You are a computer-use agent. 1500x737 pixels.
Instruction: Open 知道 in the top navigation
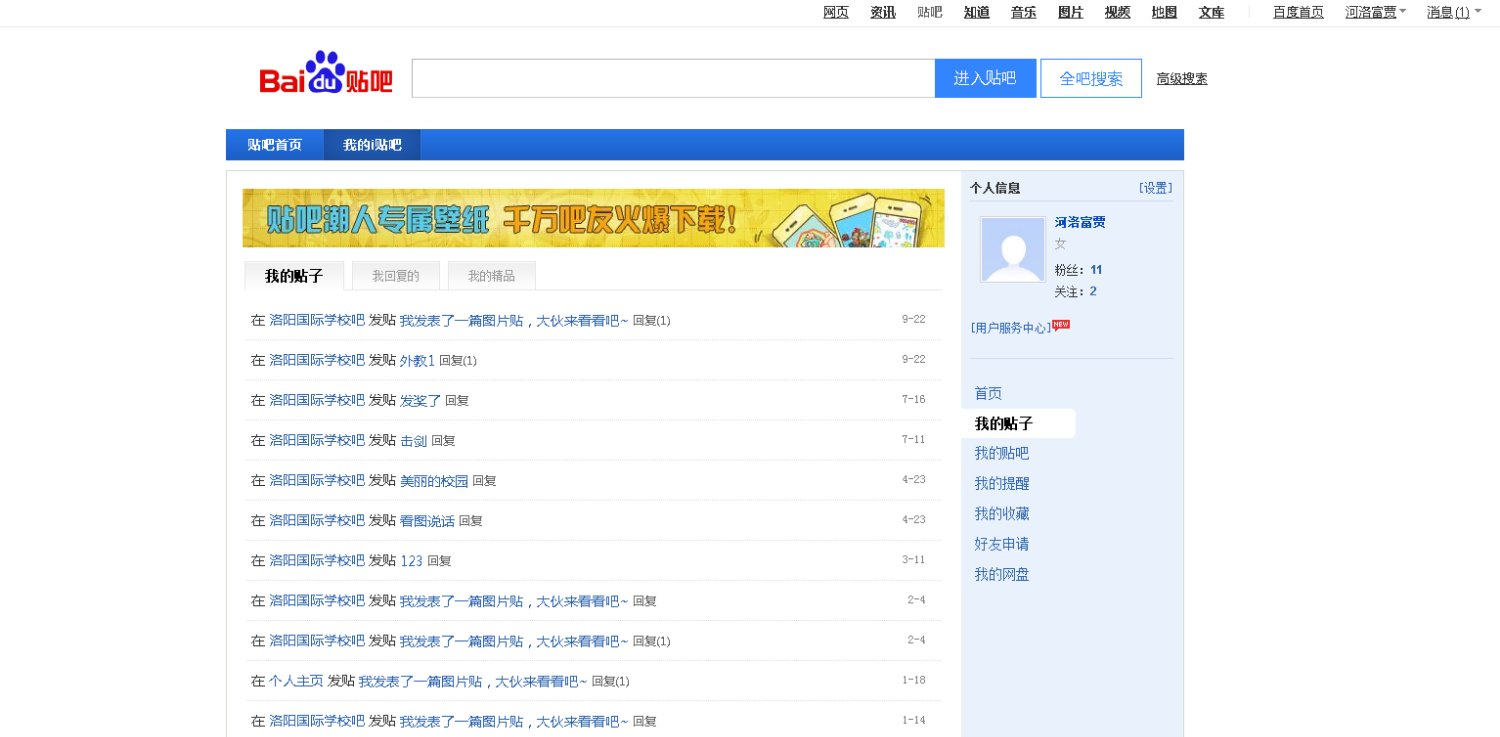click(x=977, y=12)
